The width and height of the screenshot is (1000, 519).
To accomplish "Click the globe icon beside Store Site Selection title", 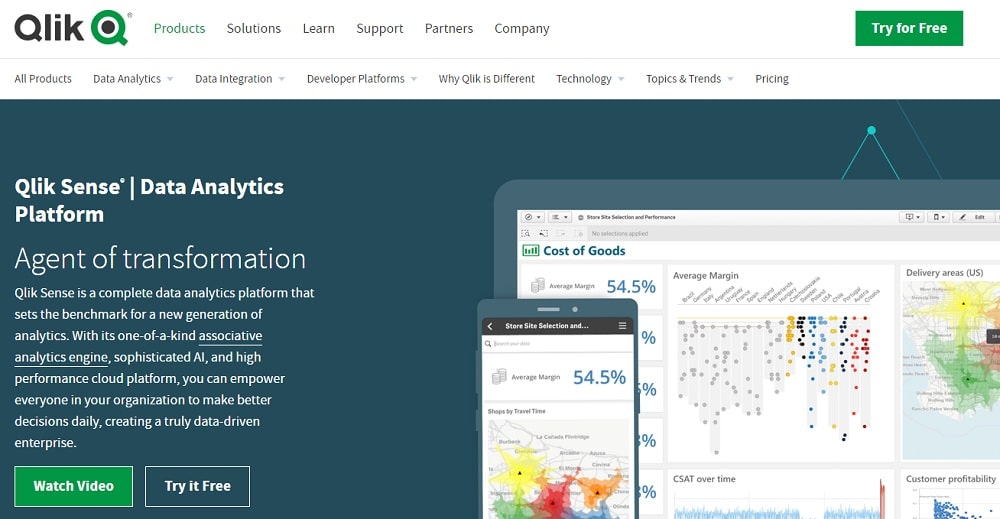I will click(x=580, y=217).
